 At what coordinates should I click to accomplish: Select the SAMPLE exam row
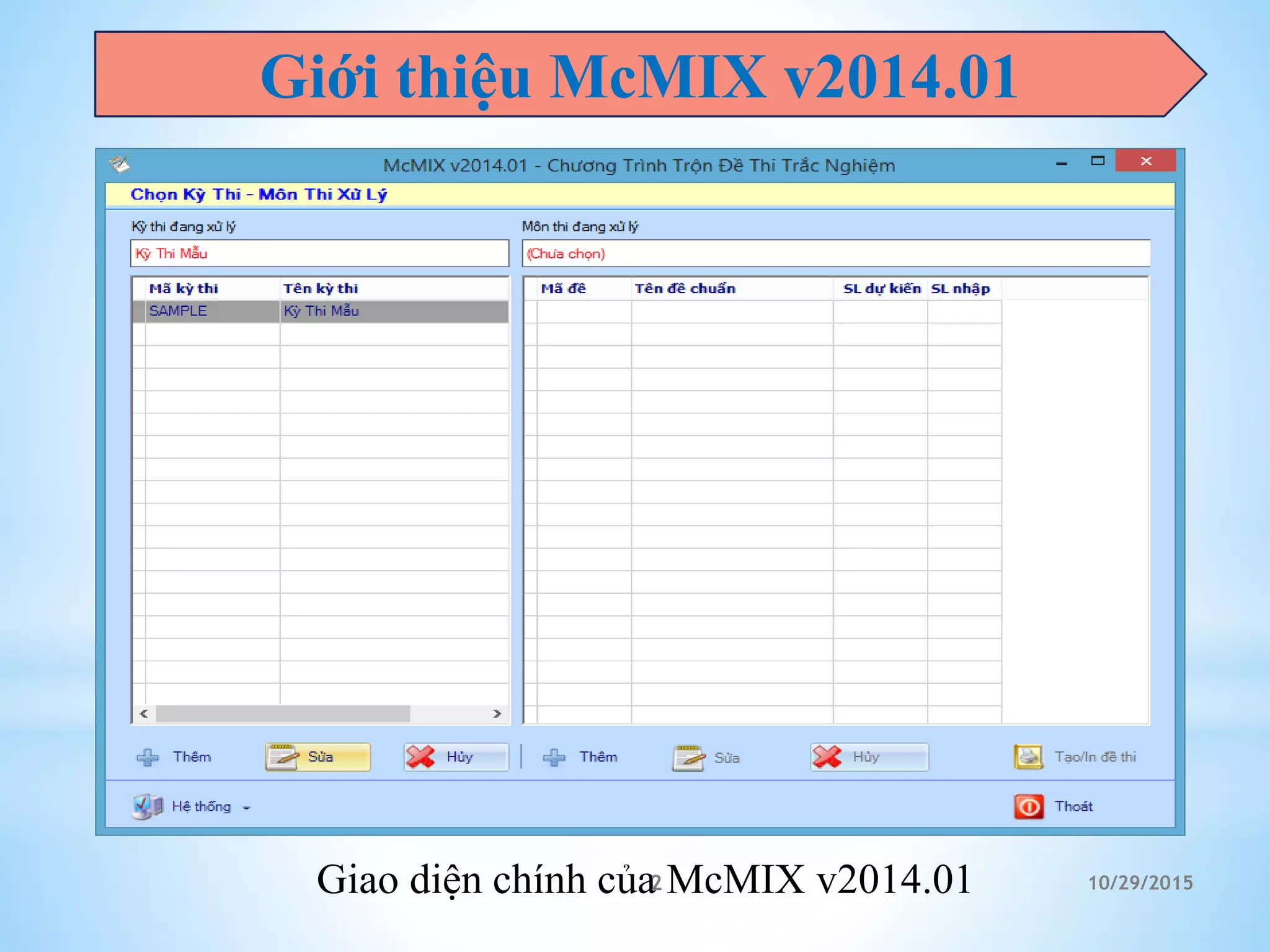pyautogui.click(x=179, y=311)
